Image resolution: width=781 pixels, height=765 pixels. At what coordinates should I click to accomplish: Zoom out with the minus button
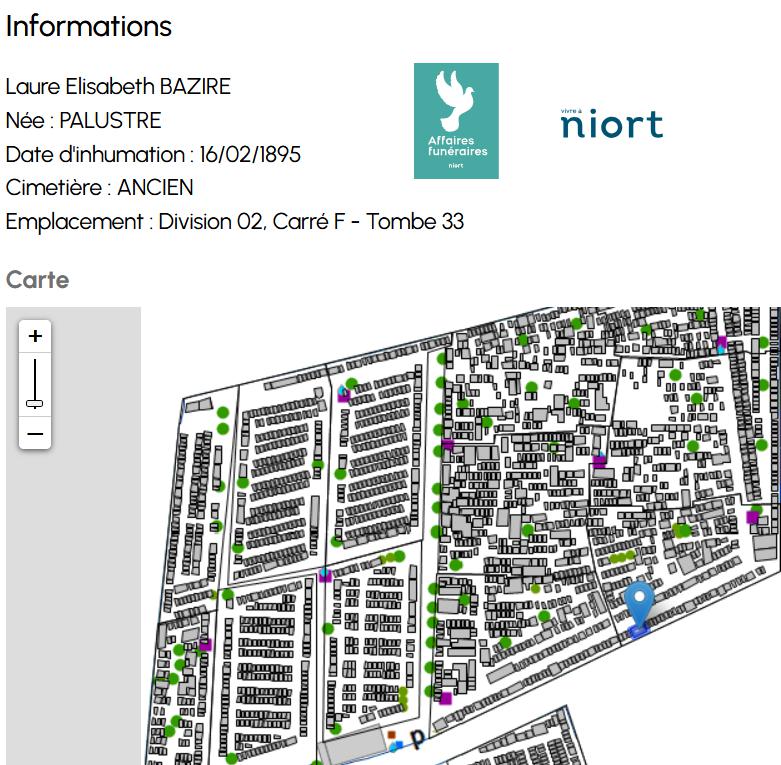click(35, 434)
